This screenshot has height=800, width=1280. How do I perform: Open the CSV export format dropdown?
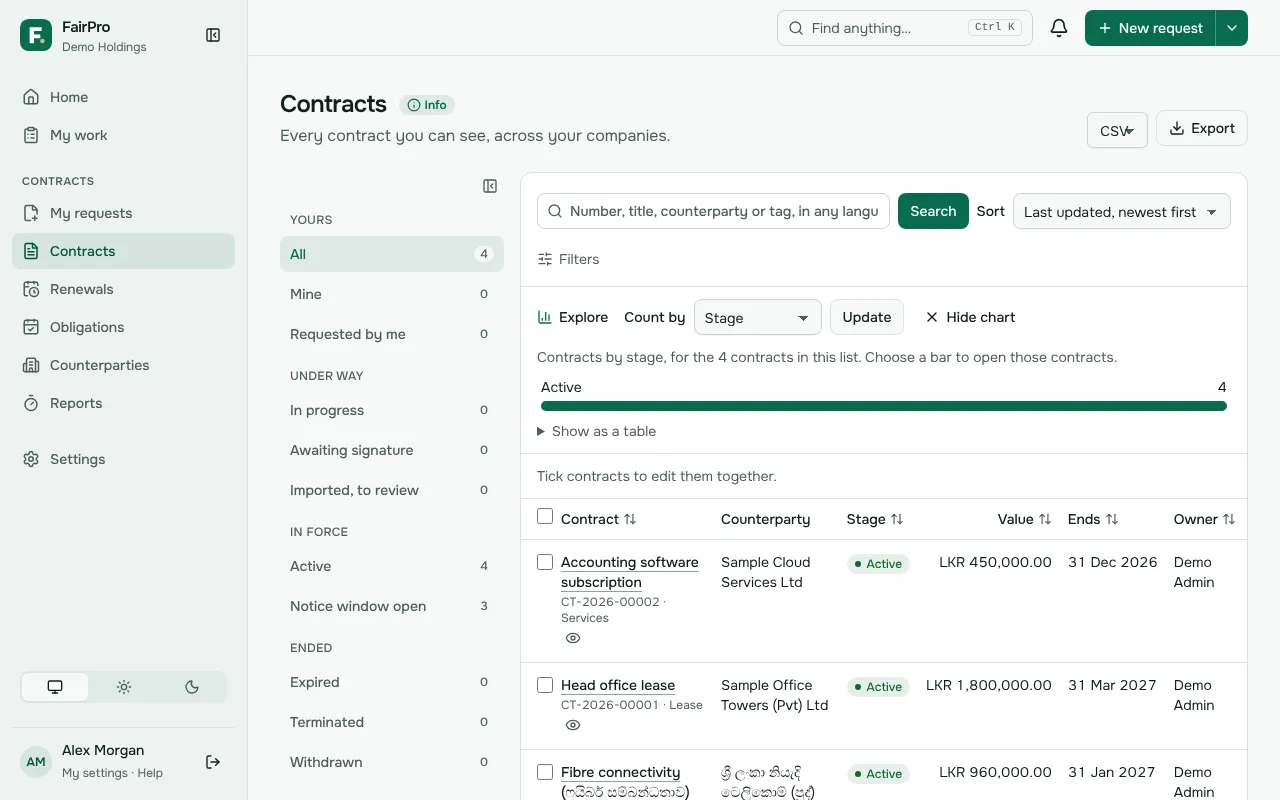pos(1117,130)
